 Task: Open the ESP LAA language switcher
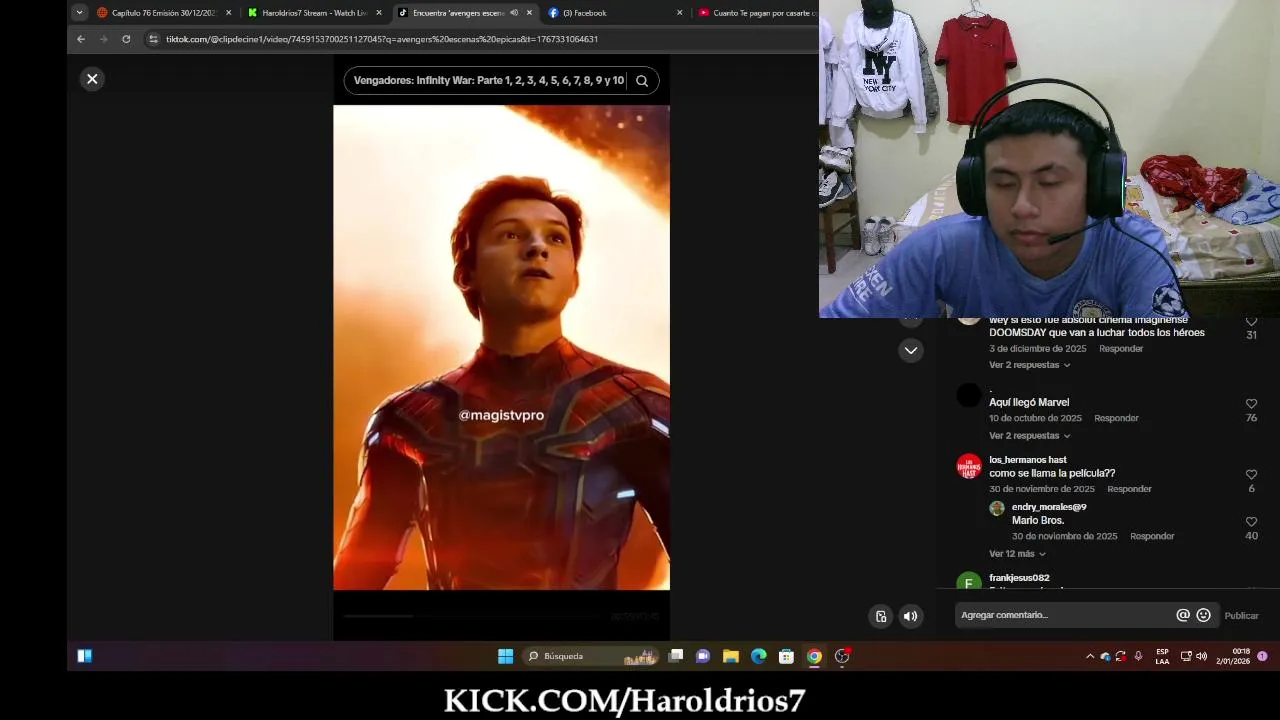(1162, 656)
